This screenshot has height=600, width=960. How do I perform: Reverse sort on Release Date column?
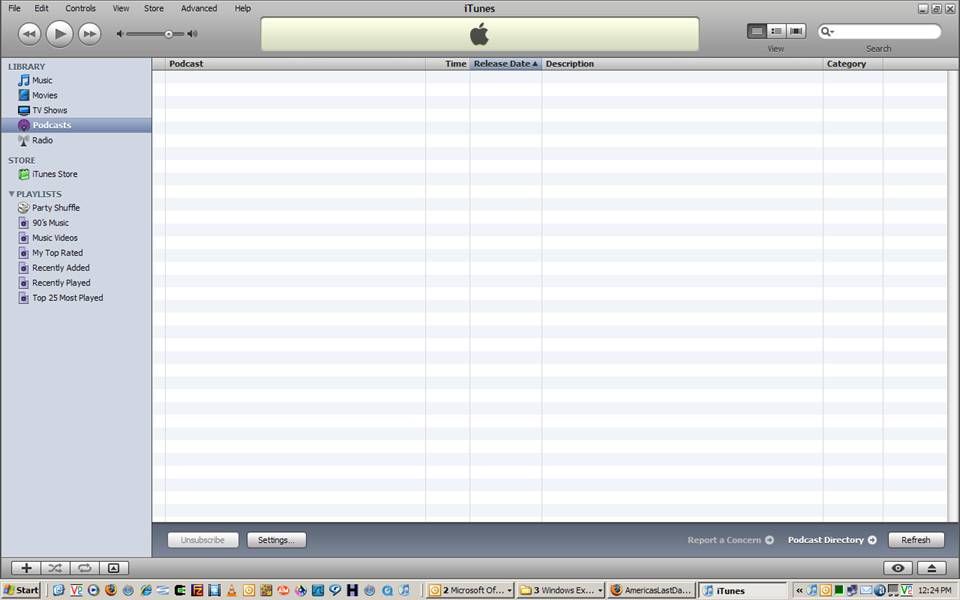506,64
